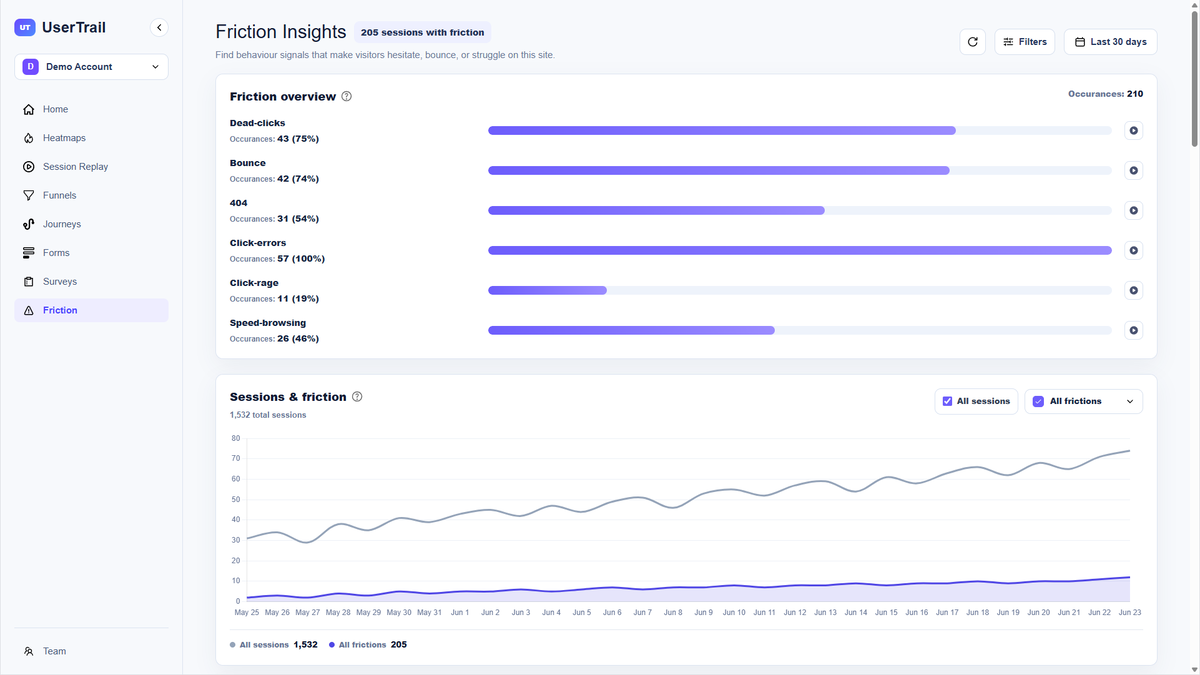
Task: Open Heatmaps menu item
Action: pos(91,138)
